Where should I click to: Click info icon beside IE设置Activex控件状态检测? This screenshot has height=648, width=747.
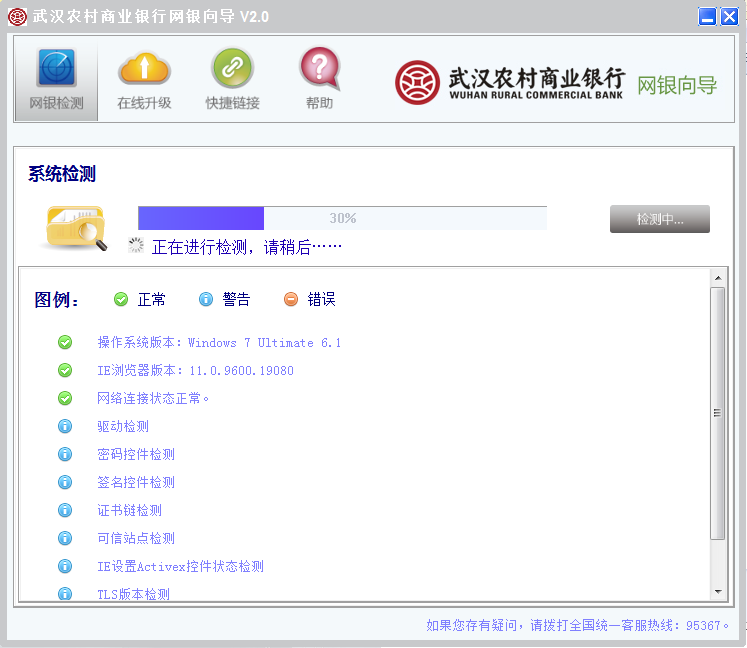coord(65,566)
